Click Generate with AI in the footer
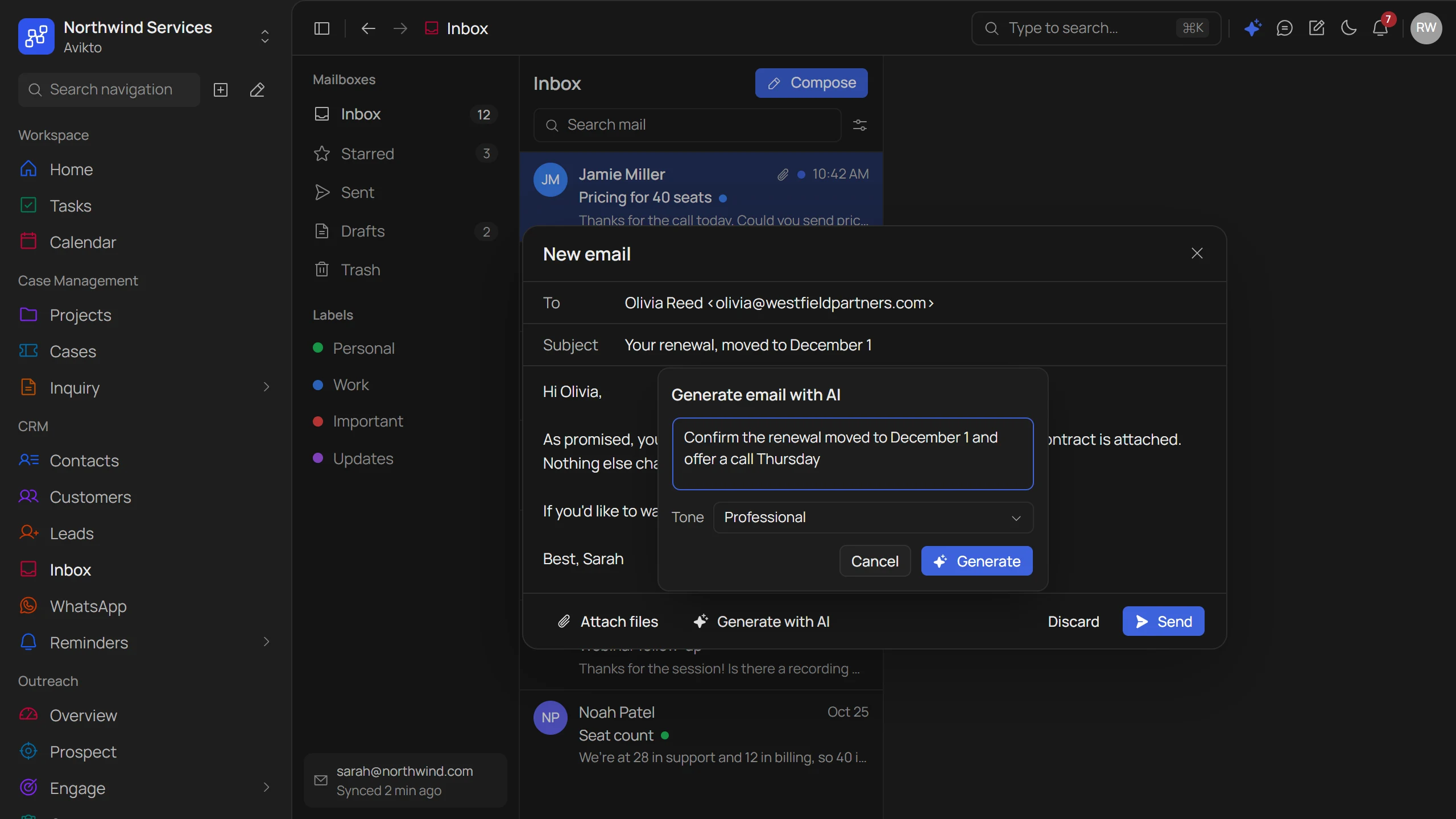 (x=762, y=622)
